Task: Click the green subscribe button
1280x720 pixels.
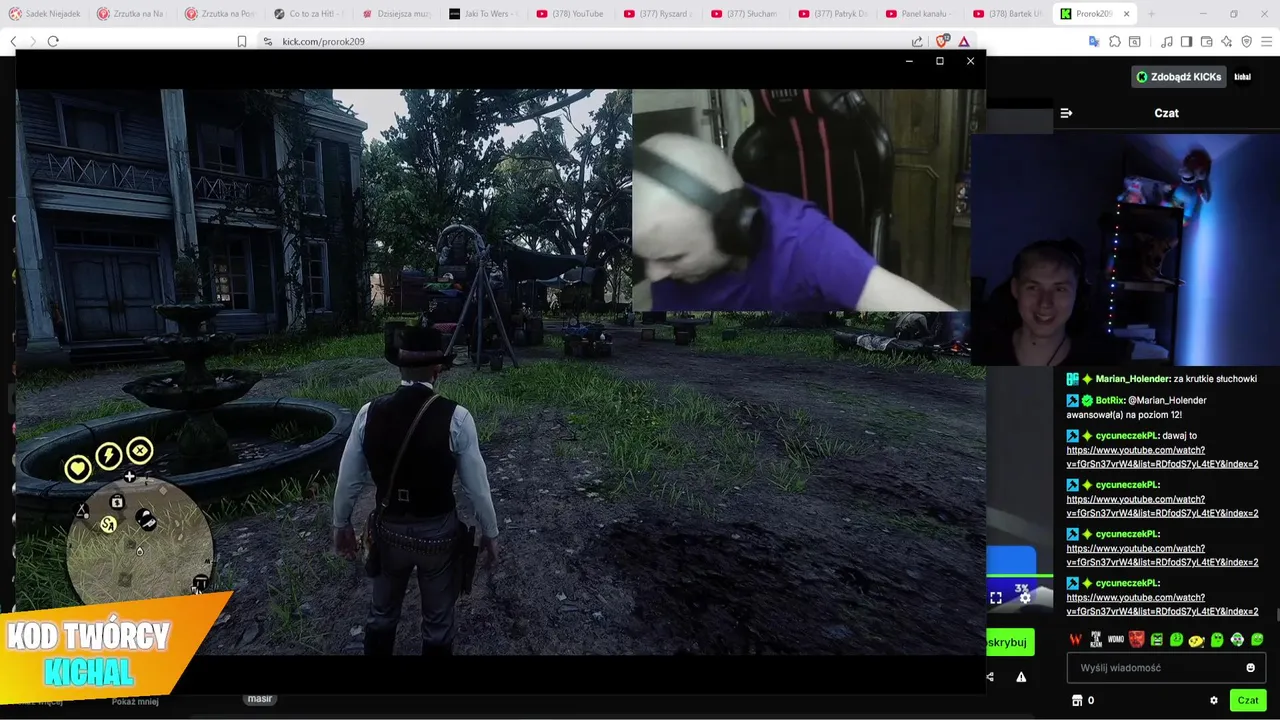Action: coord(1009,642)
